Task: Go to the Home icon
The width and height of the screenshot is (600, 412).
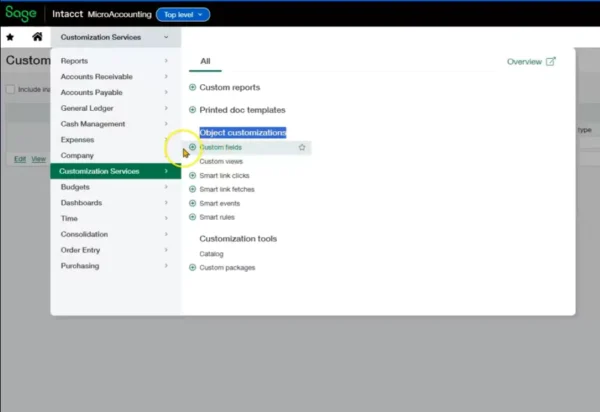Action: (37, 37)
